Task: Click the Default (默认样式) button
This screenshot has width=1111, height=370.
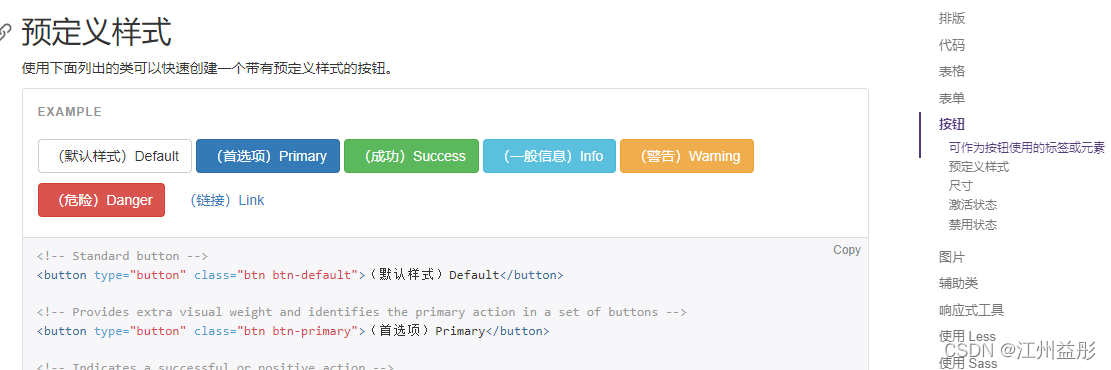Action: tap(115, 156)
